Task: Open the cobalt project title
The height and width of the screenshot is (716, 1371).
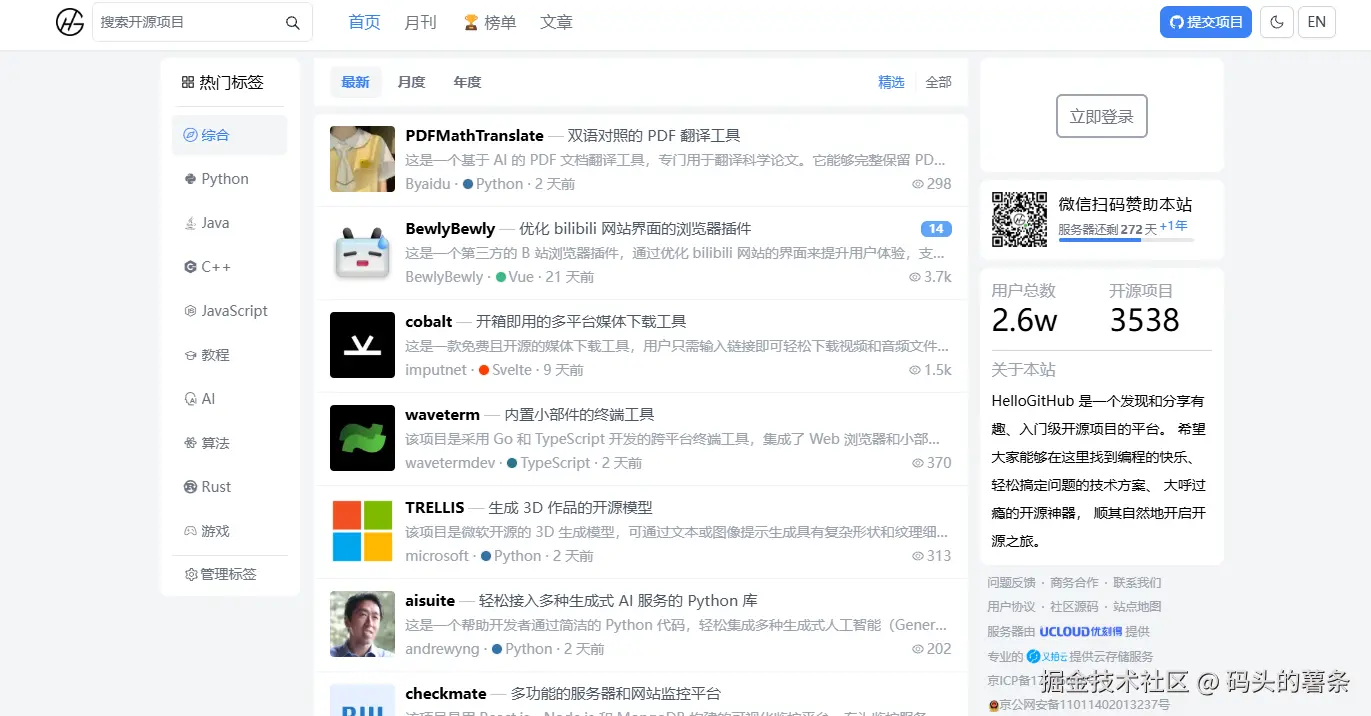Action: [x=429, y=322]
